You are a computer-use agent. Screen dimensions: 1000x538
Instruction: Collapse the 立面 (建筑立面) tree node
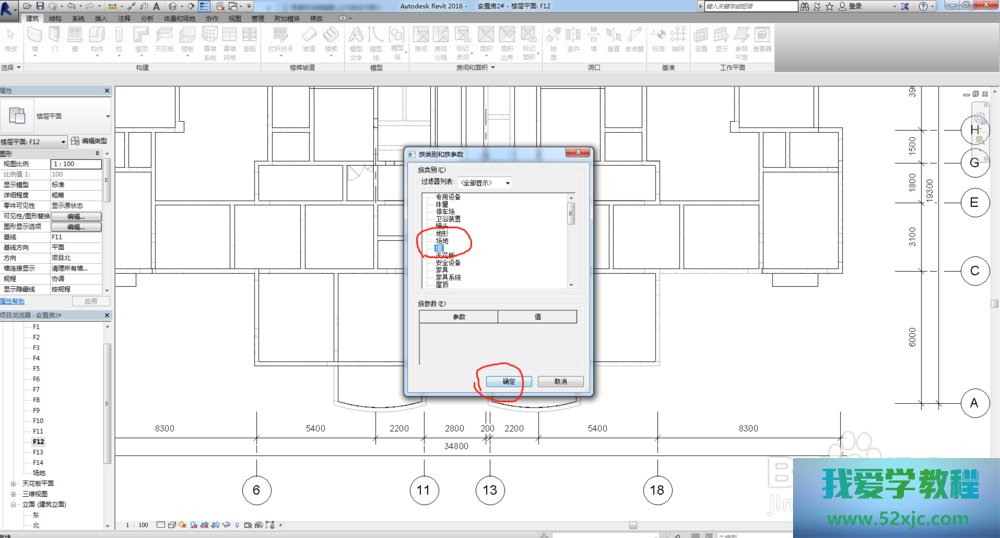(x=13, y=505)
